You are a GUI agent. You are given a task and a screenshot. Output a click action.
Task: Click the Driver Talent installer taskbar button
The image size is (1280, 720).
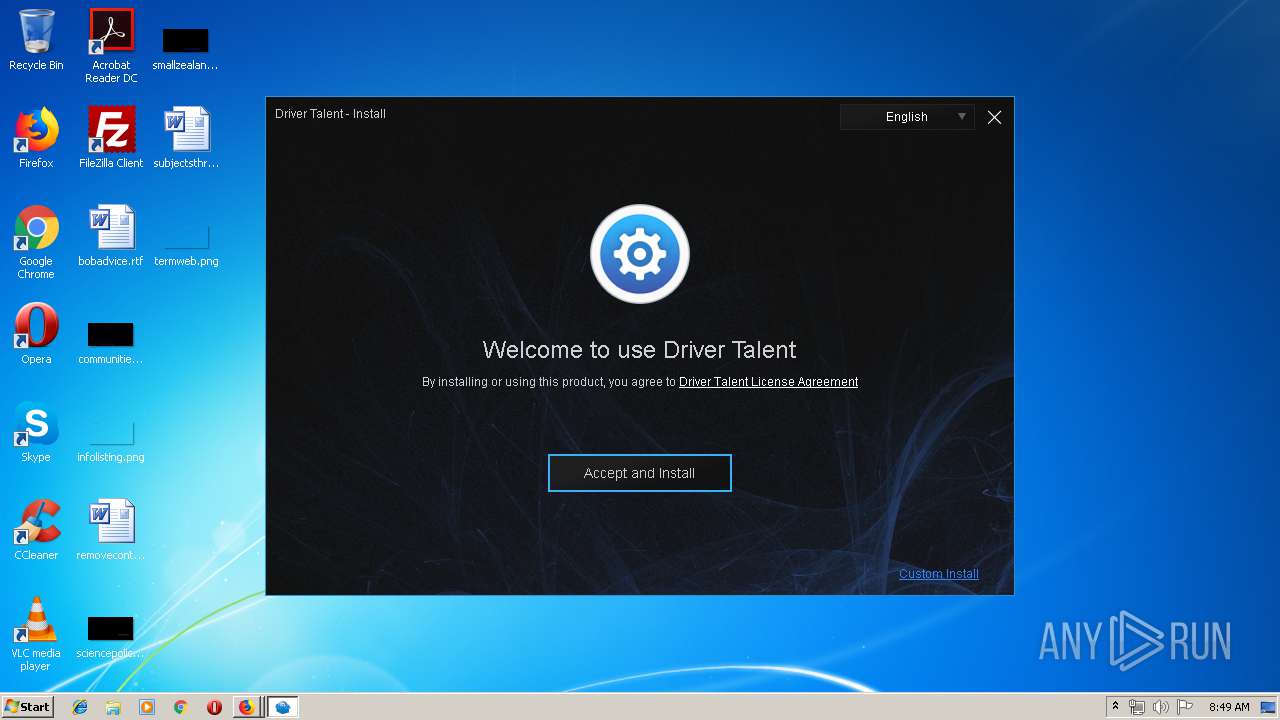point(283,707)
